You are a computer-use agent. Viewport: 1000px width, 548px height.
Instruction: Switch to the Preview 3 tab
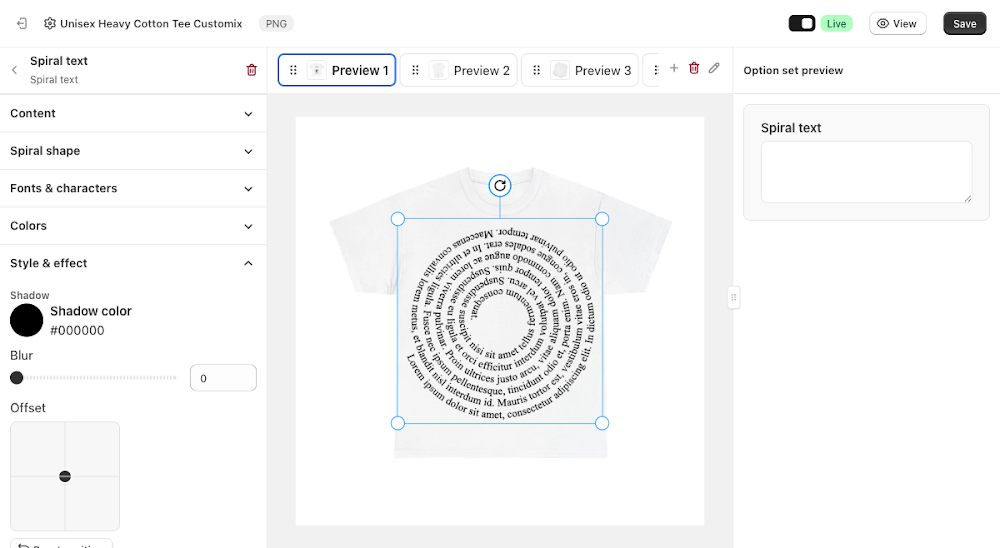[580, 70]
